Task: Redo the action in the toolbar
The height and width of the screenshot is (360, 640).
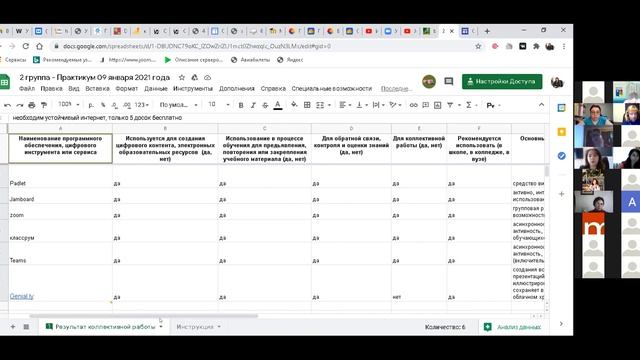Action: (20, 105)
